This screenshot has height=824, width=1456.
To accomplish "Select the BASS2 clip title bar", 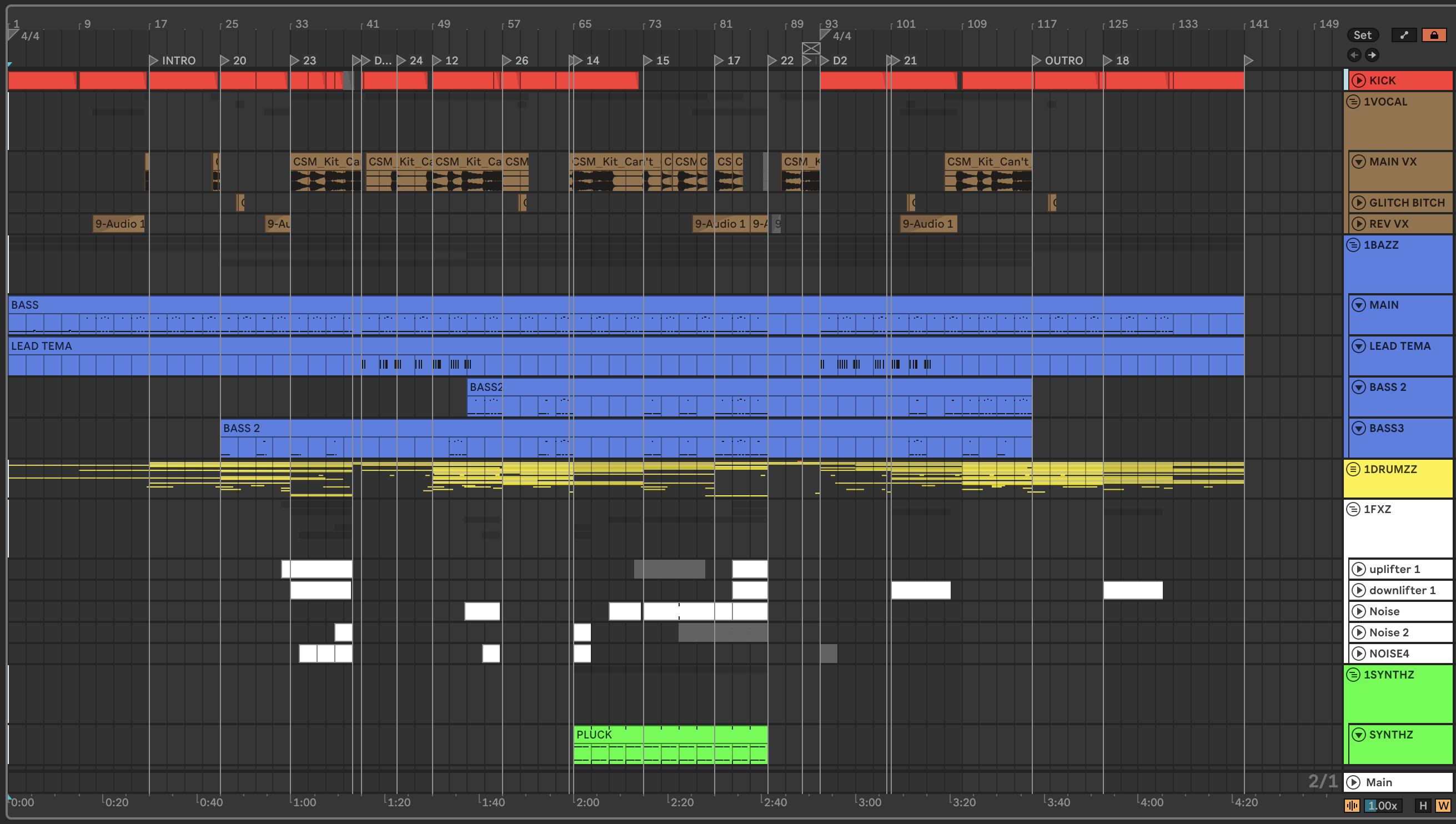I will (x=749, y=387).
